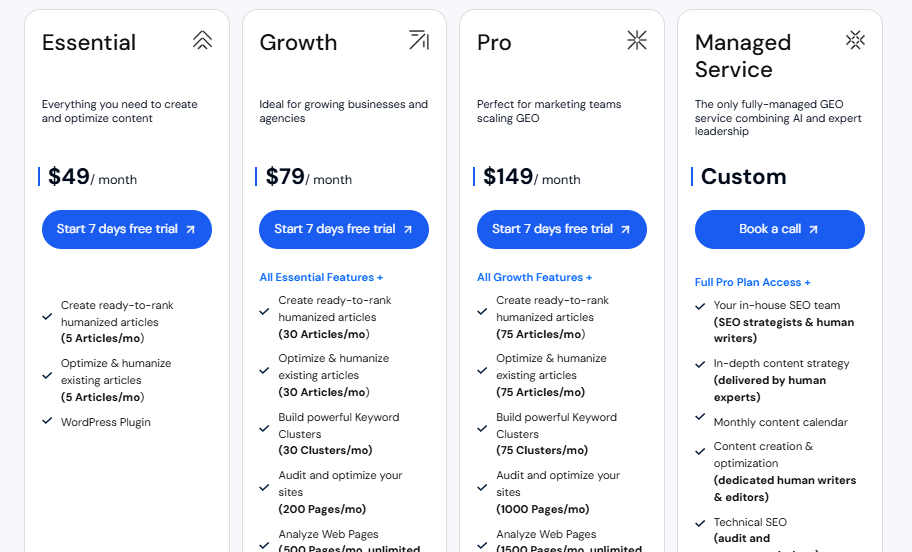Click checkmark next to Monthly content calendar
The image size is (912, 552).
click(x=700, y=421)
